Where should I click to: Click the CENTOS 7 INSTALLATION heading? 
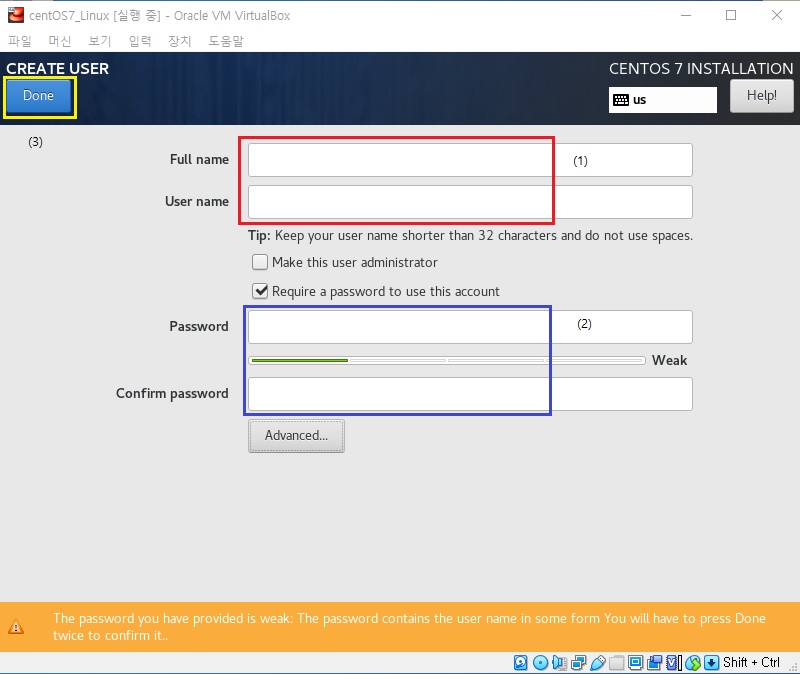[x=701, y=68]
